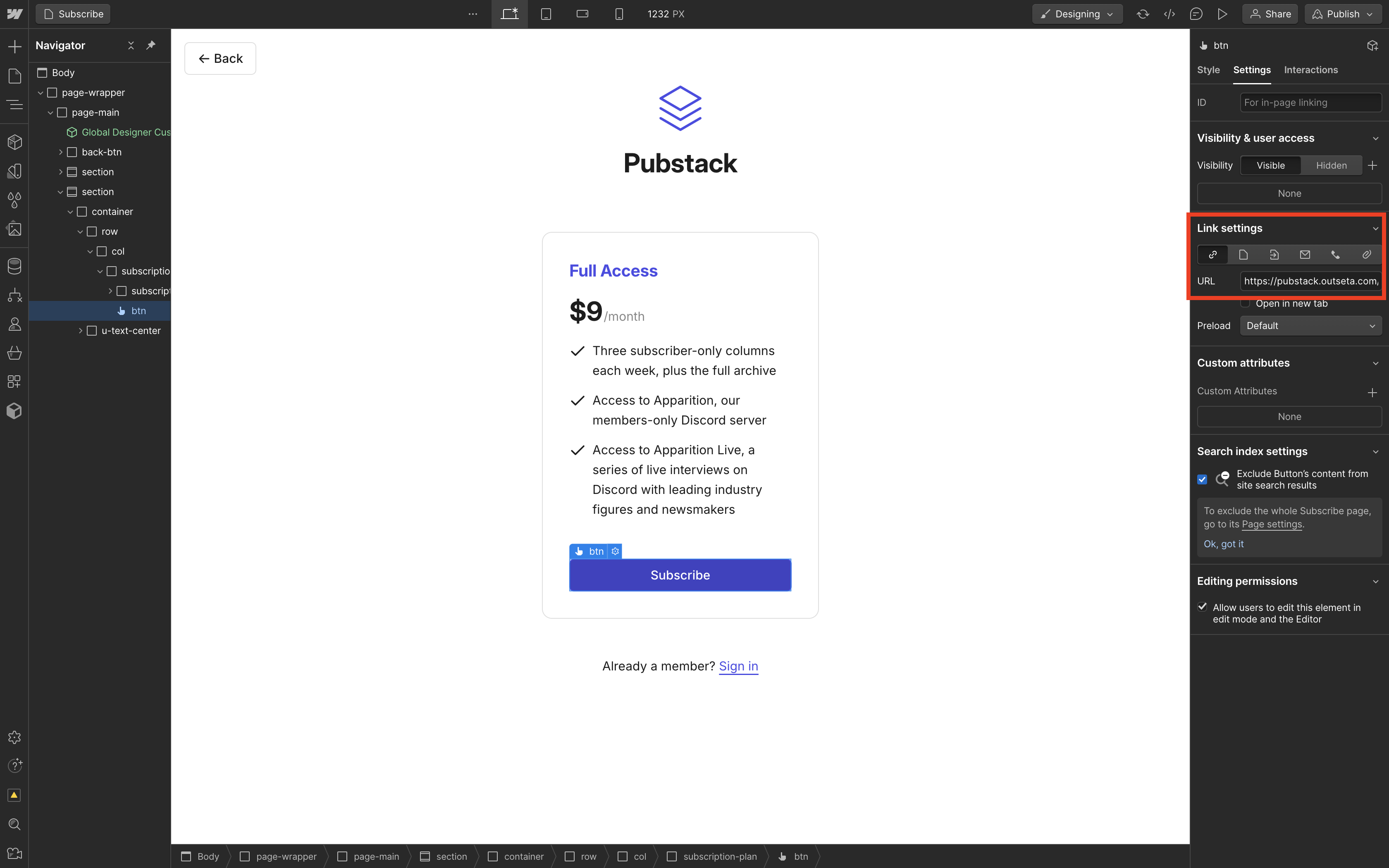
Task: Open the Designing mode dropdown
Action: pos(1077,14)
